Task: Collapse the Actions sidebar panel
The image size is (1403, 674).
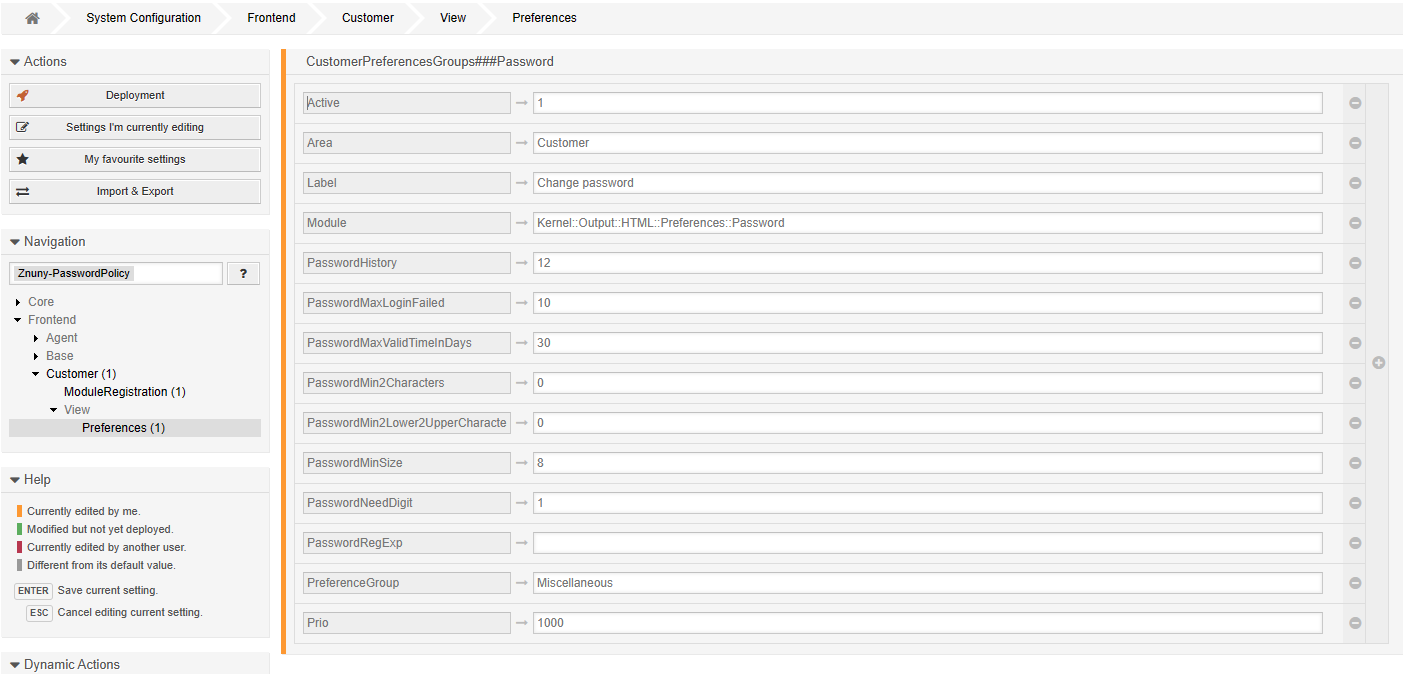Action: tap(15, 62)
